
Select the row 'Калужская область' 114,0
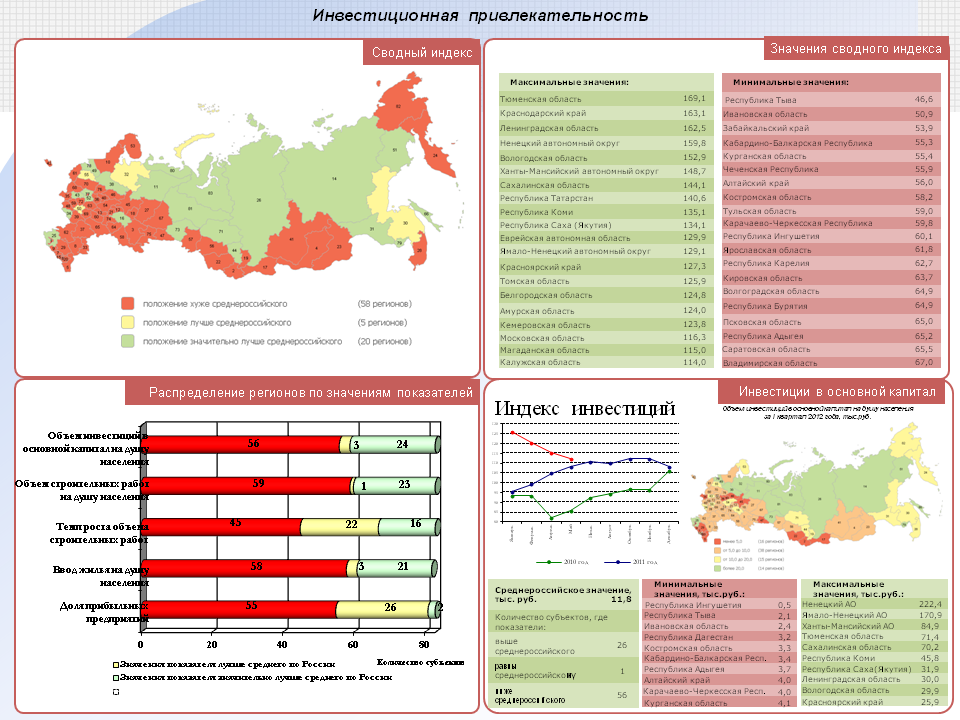(606, 362)
